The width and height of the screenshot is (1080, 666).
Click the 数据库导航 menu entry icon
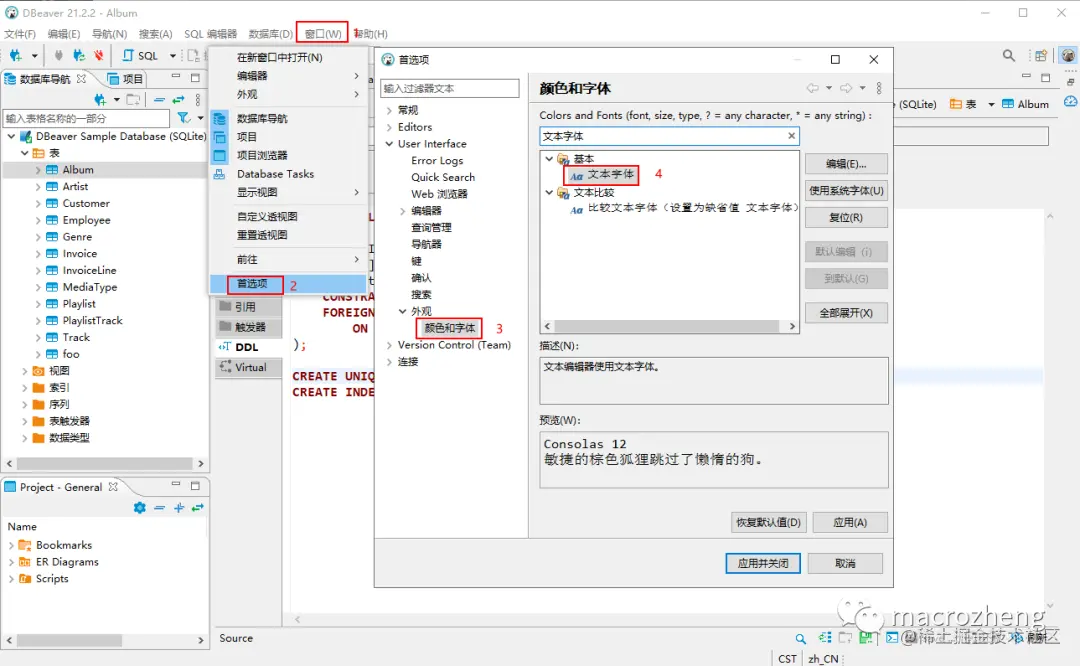[219, 117]
